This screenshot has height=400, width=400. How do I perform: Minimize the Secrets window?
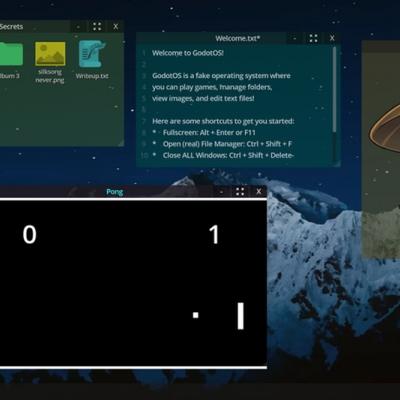(78, 27)
